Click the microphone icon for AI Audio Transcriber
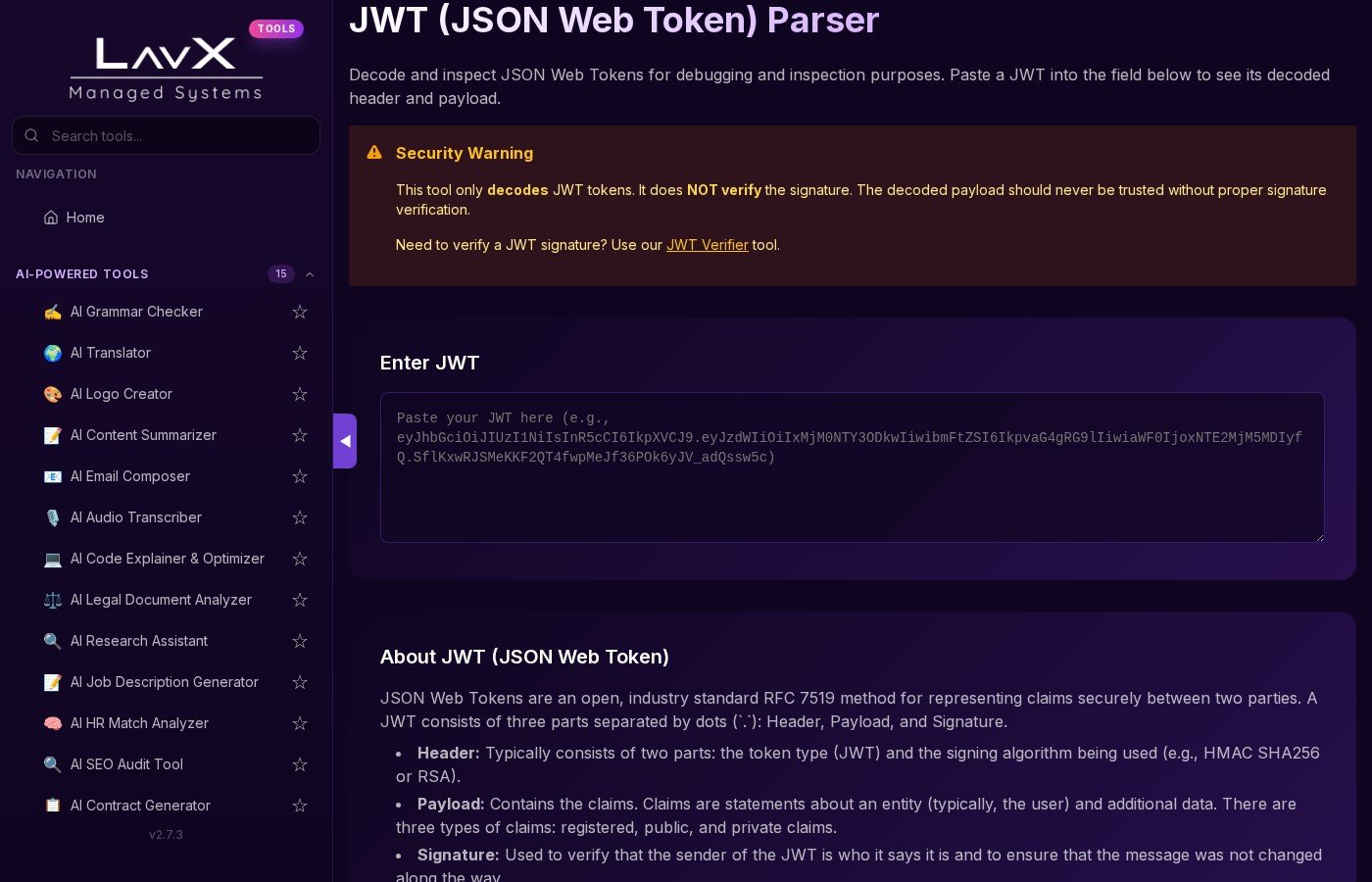 [x=53, y=517]
